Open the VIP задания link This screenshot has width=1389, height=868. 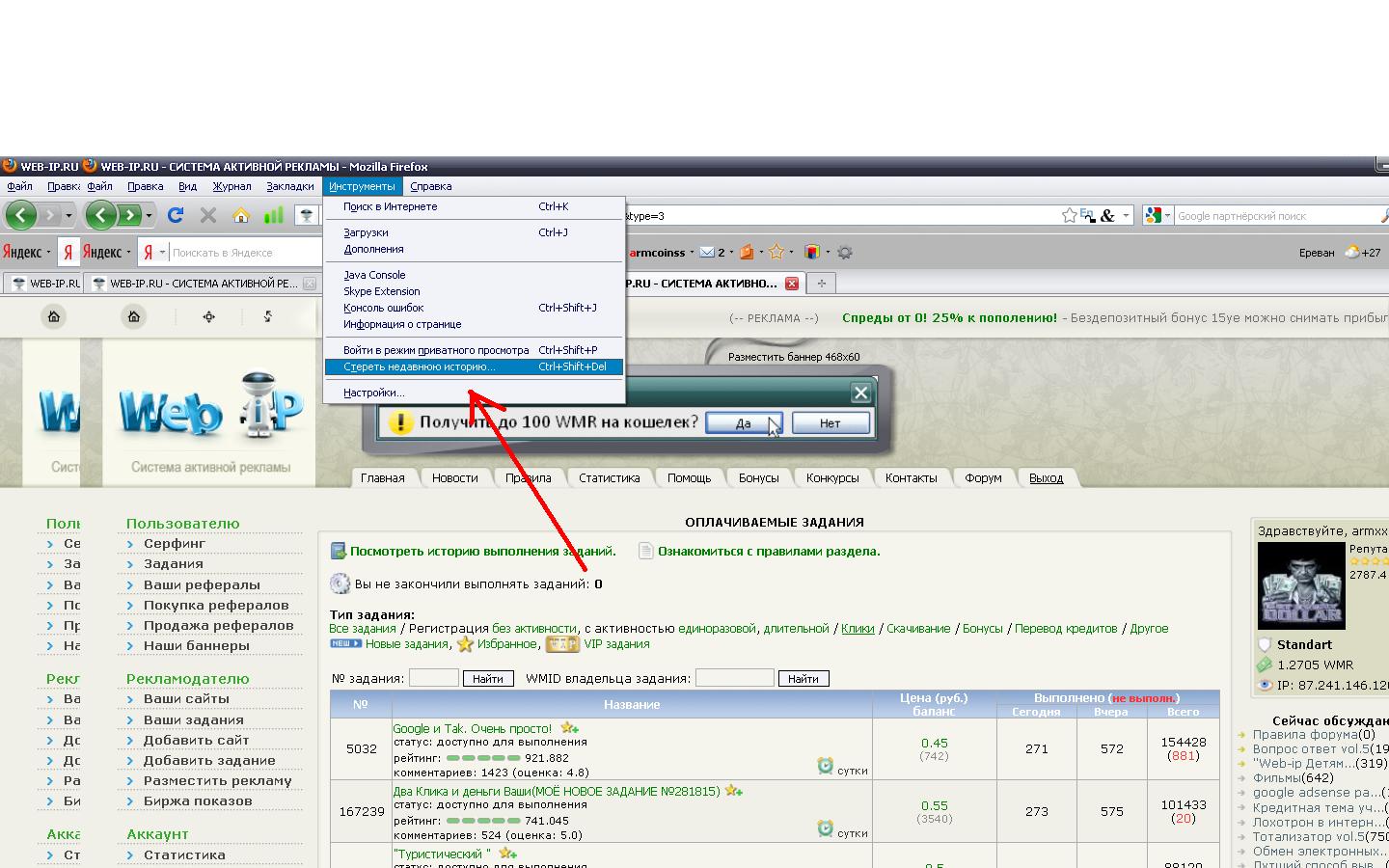click(x=616, y=644)
